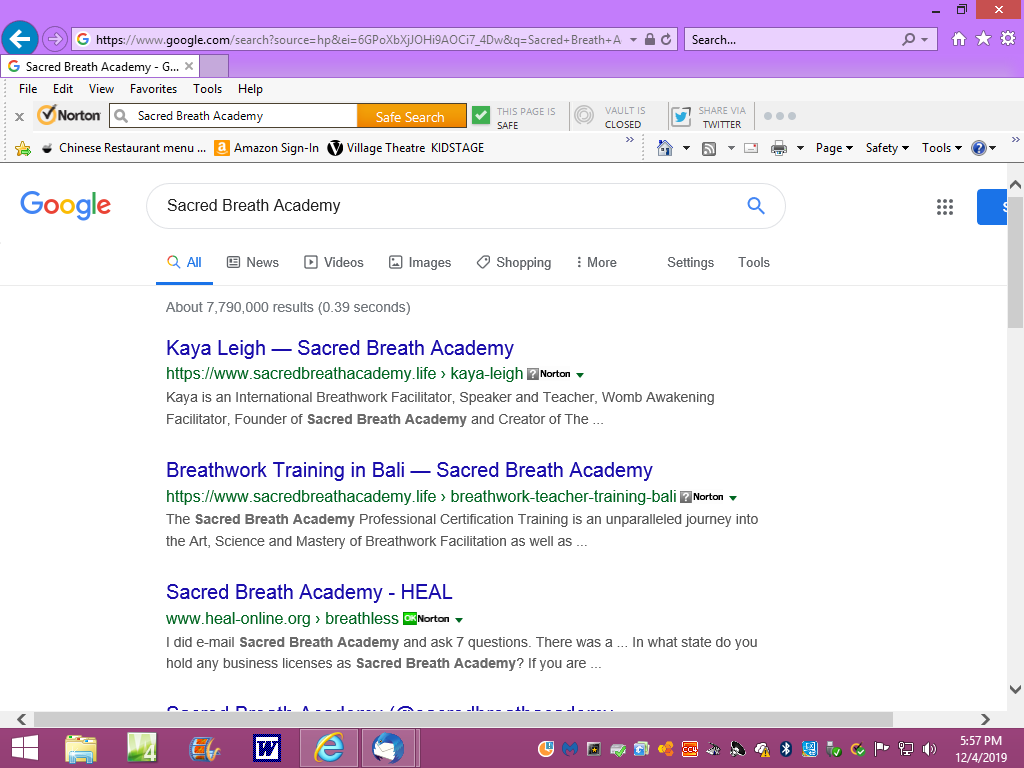Expand the green arrow next to kaya-leigh URL
The height and width of the screenshot is (768, 1024).
point(580,375)
